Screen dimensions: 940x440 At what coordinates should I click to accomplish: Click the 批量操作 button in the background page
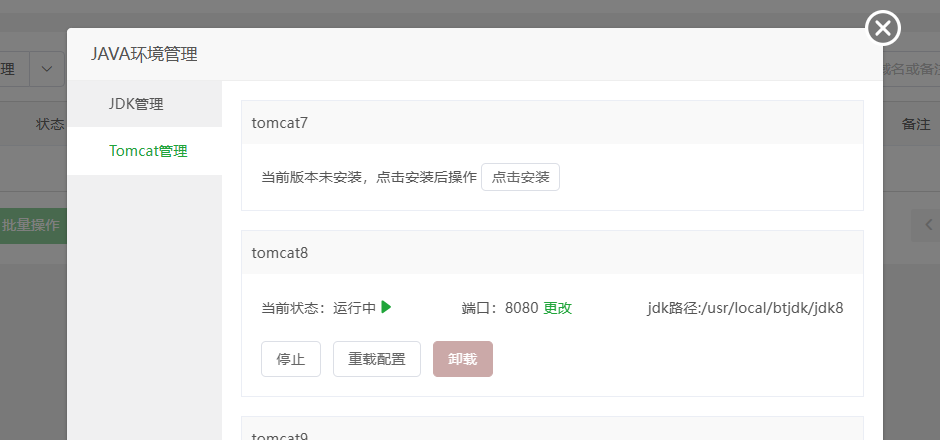[33, 225]
